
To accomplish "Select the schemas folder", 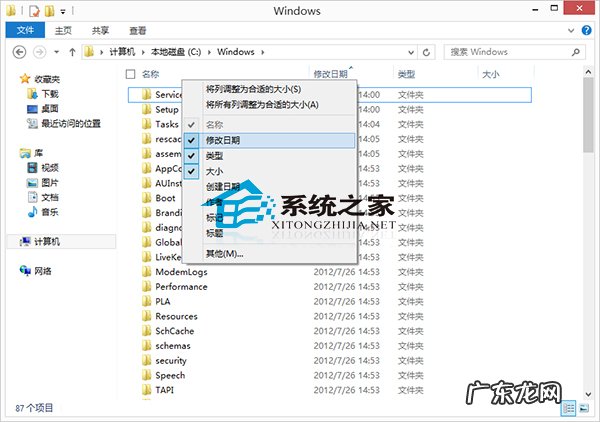I will 173,346.
